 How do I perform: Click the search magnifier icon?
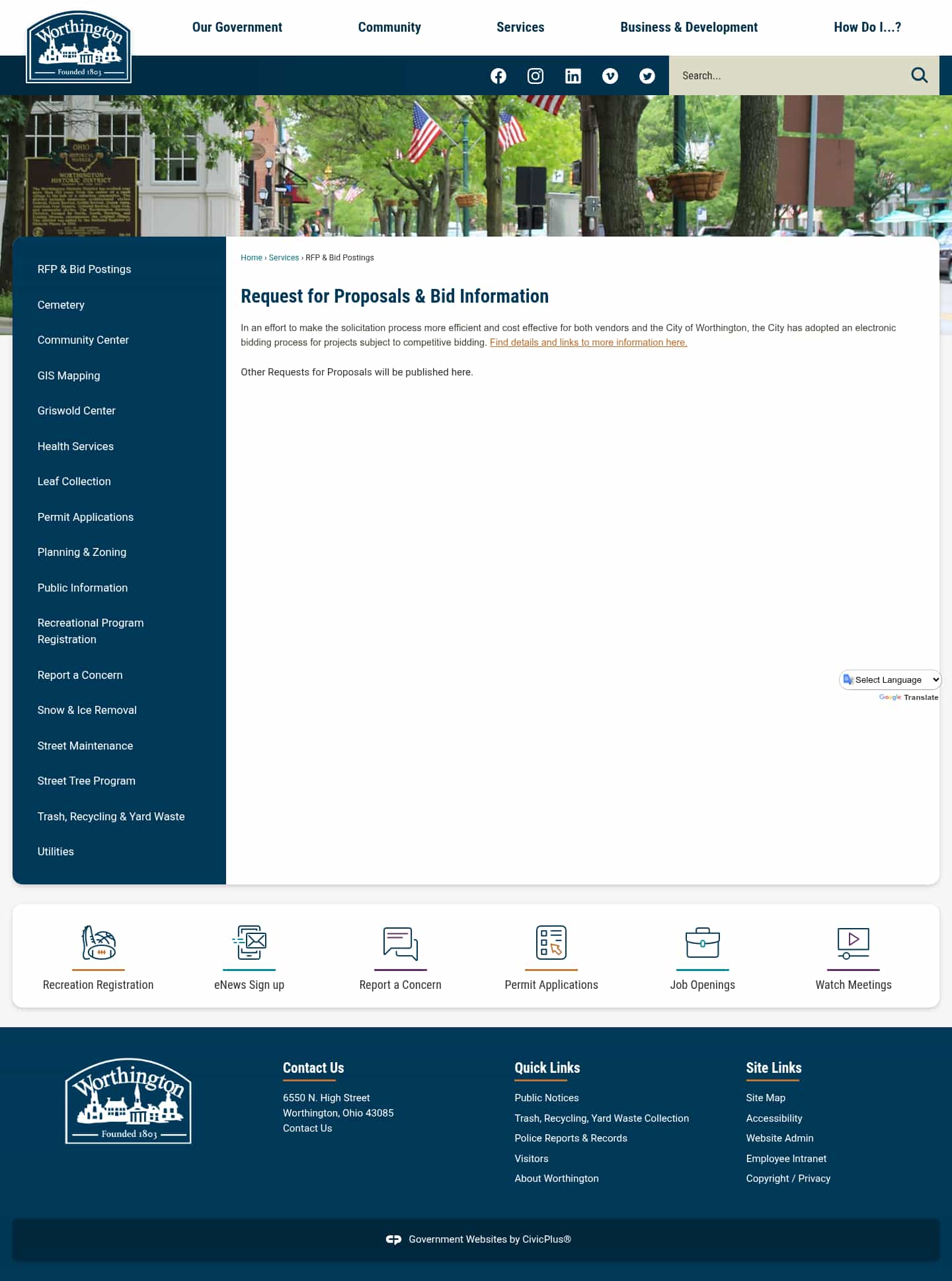tap(920, 75)
